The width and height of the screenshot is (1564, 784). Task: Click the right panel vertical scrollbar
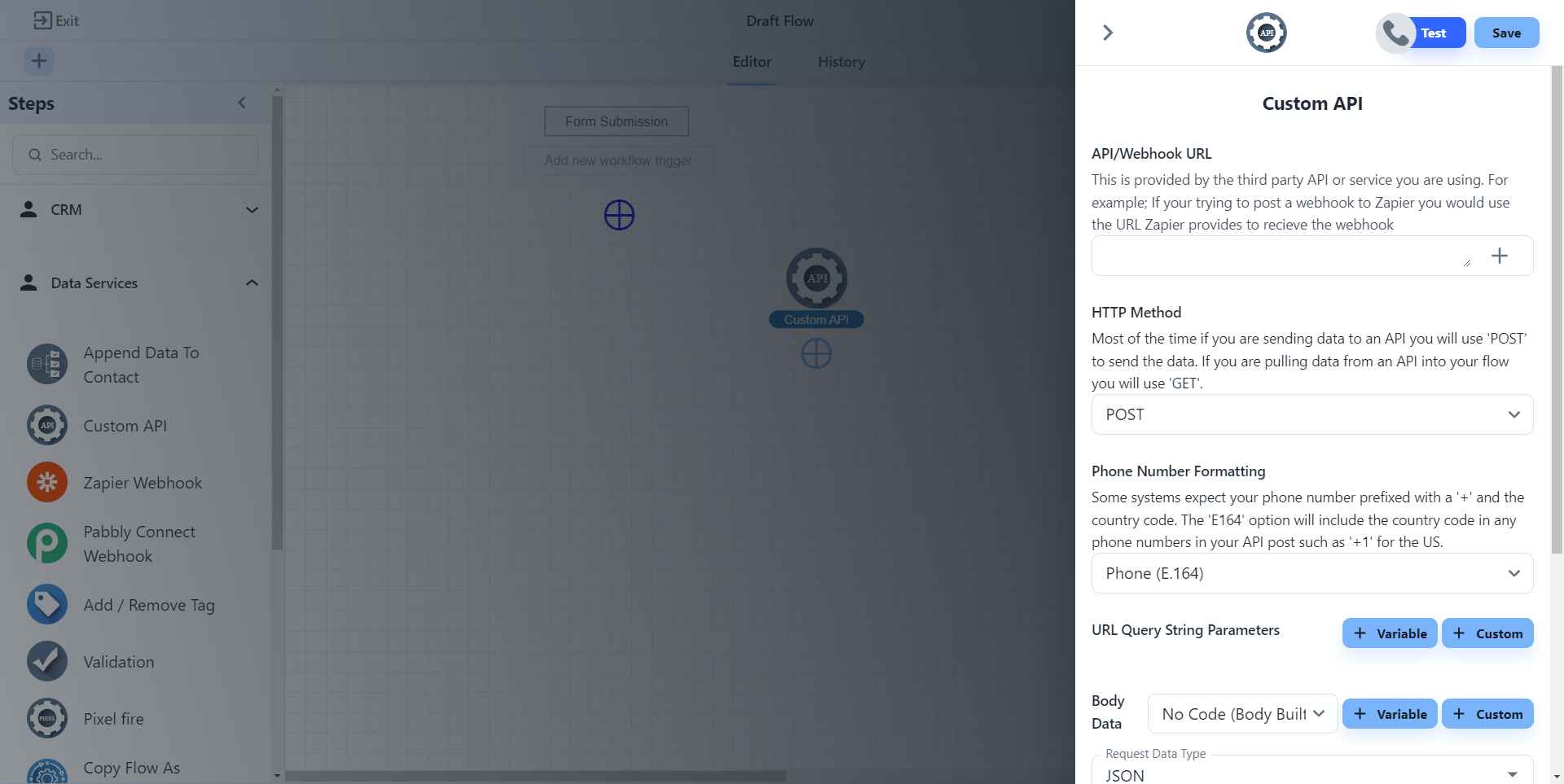coord(1557,309)
